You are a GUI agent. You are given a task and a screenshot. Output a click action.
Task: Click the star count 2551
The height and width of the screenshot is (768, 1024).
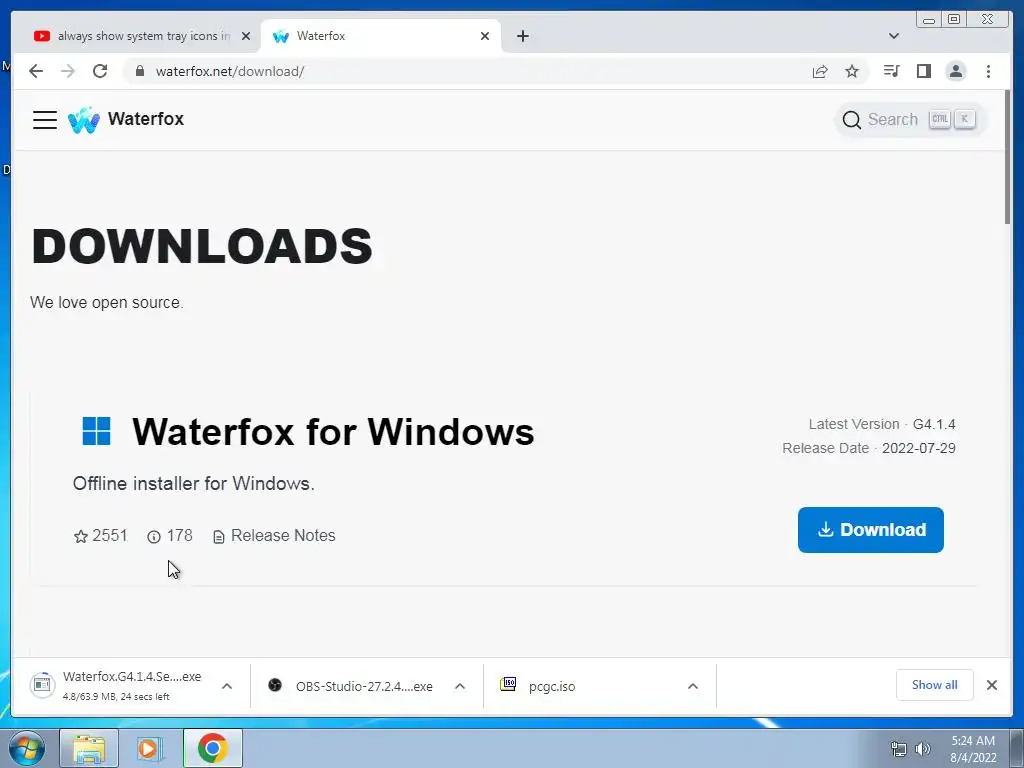pyautogui.click(x=101, y=536)
